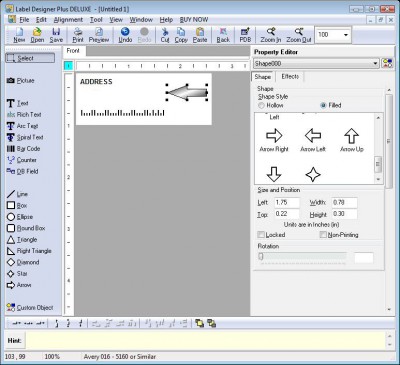Click the Save toolbar icon
The image size is (400, 365).
coord(56,35)
